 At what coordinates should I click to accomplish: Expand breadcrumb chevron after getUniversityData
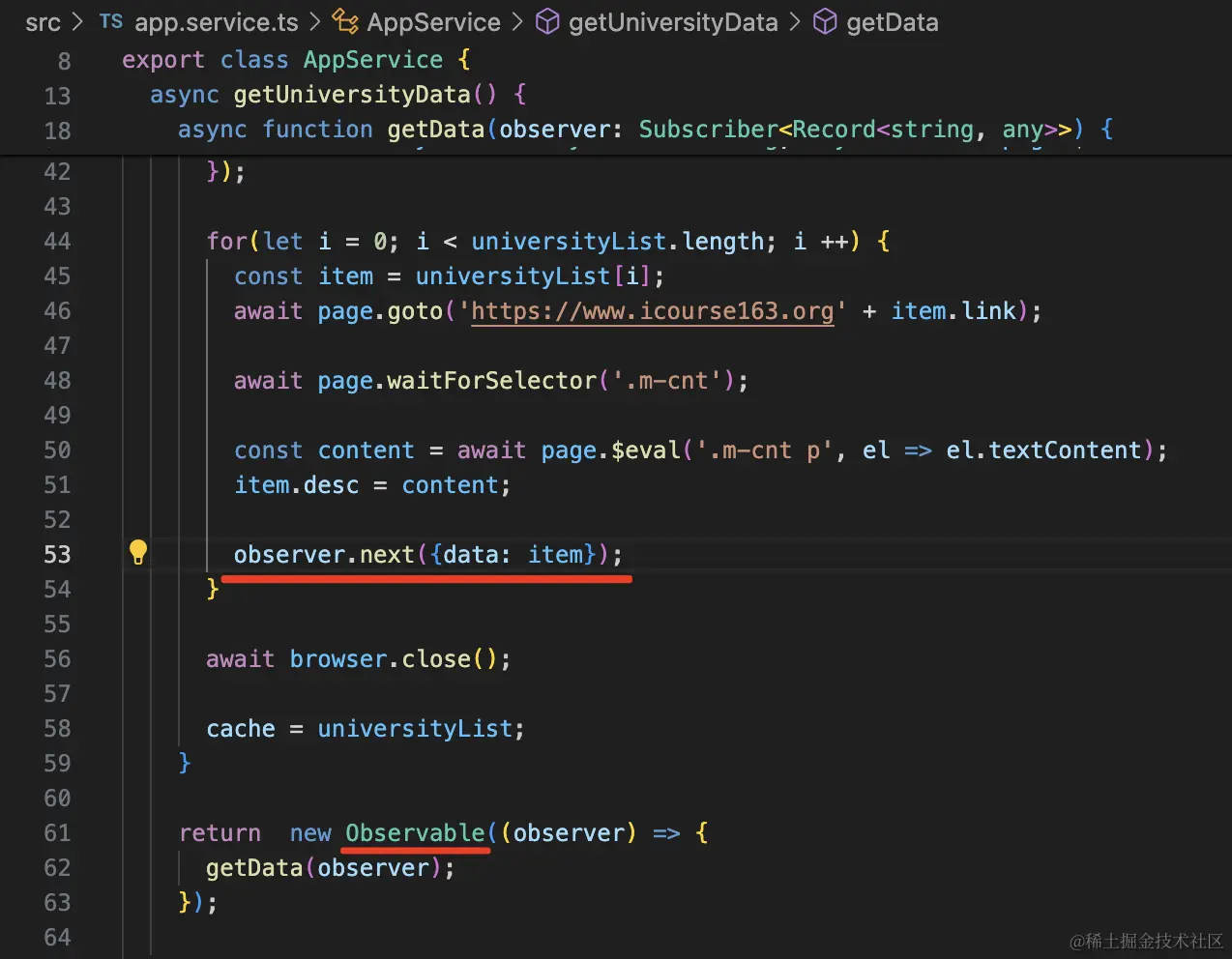[795, 21]
